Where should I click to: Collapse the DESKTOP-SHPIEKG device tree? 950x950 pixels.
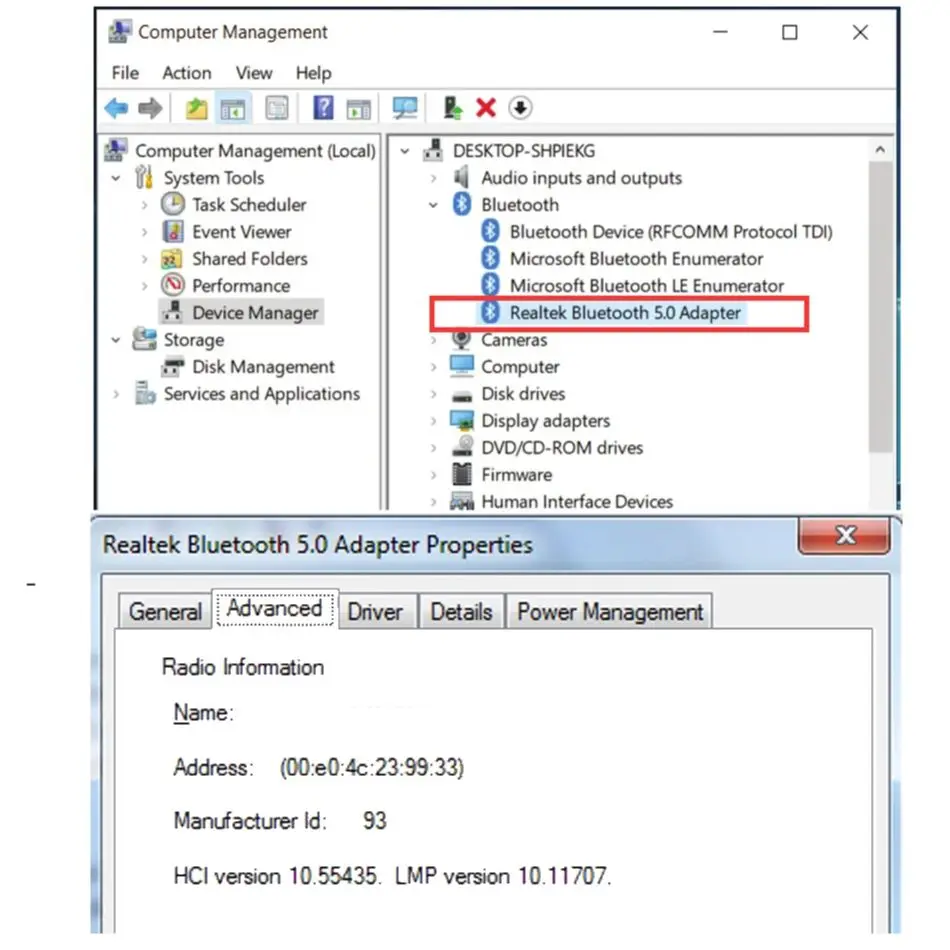click(x=405, y=151)
